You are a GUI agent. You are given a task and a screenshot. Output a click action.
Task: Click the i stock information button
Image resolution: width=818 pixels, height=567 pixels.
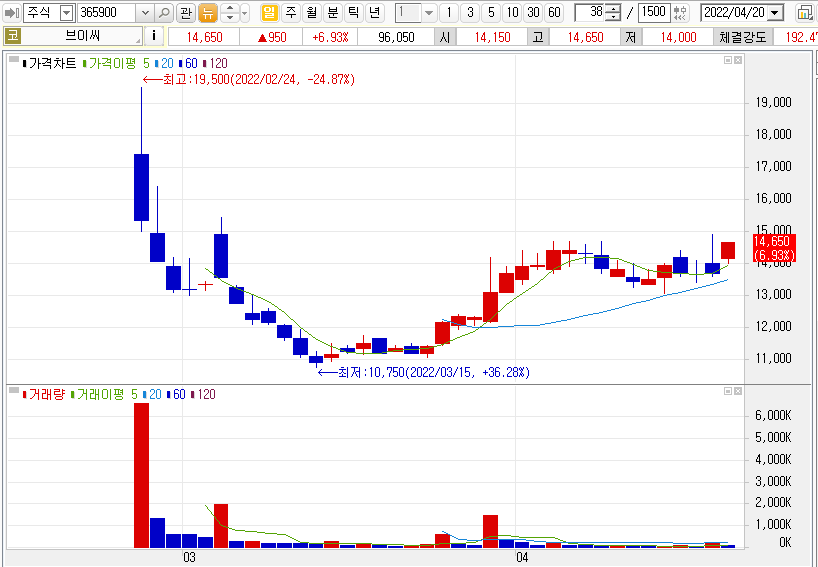(153, 36)
